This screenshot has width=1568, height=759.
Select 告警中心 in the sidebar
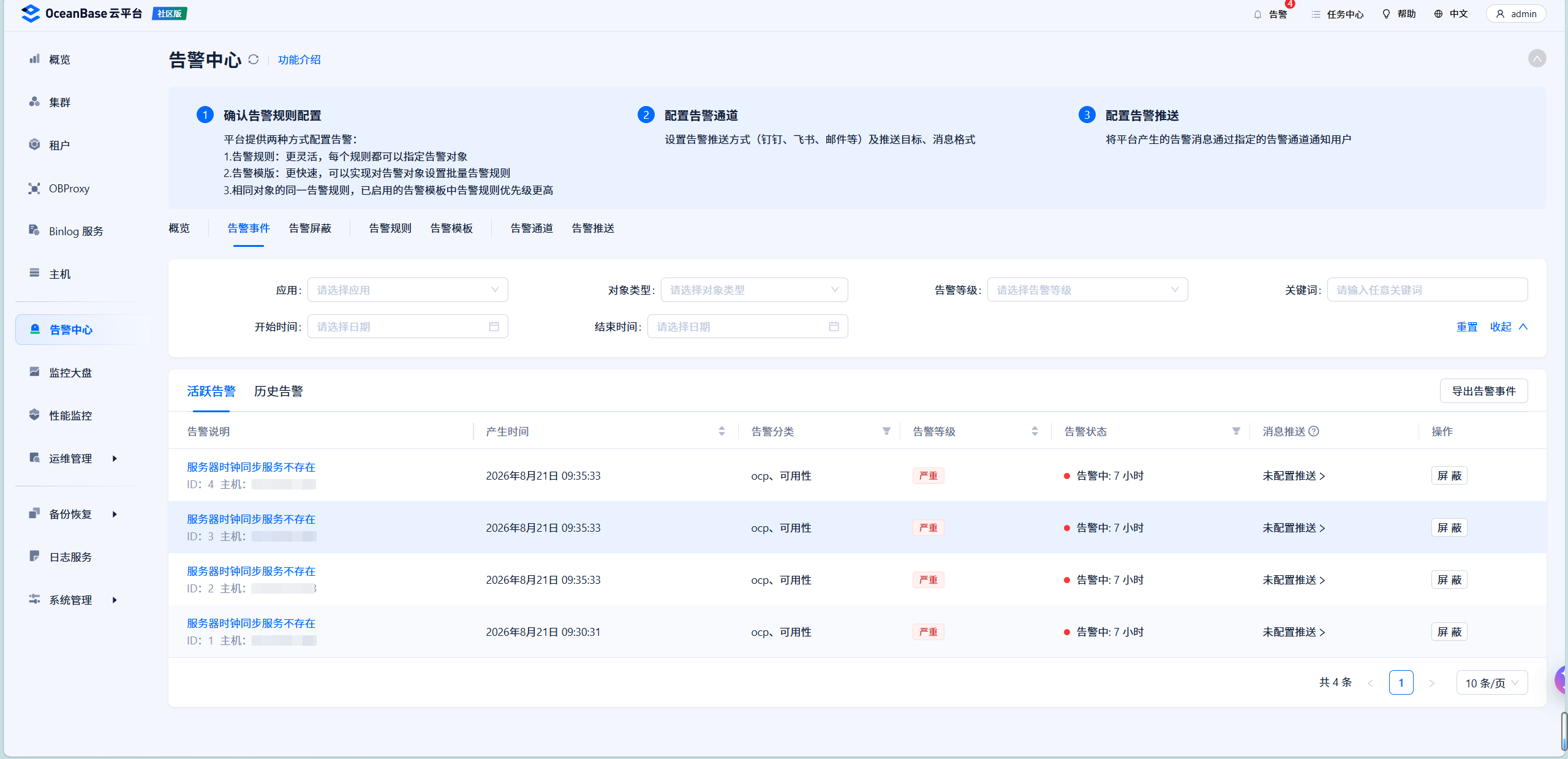(x=81, y=330)
